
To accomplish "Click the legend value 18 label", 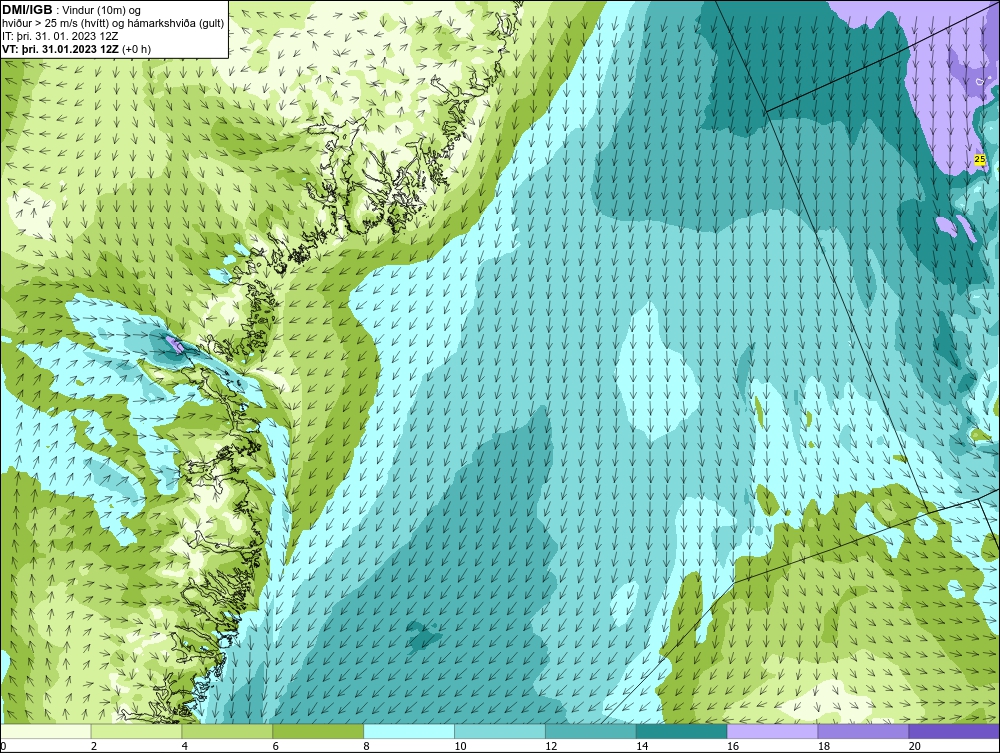I will (824, 746).
